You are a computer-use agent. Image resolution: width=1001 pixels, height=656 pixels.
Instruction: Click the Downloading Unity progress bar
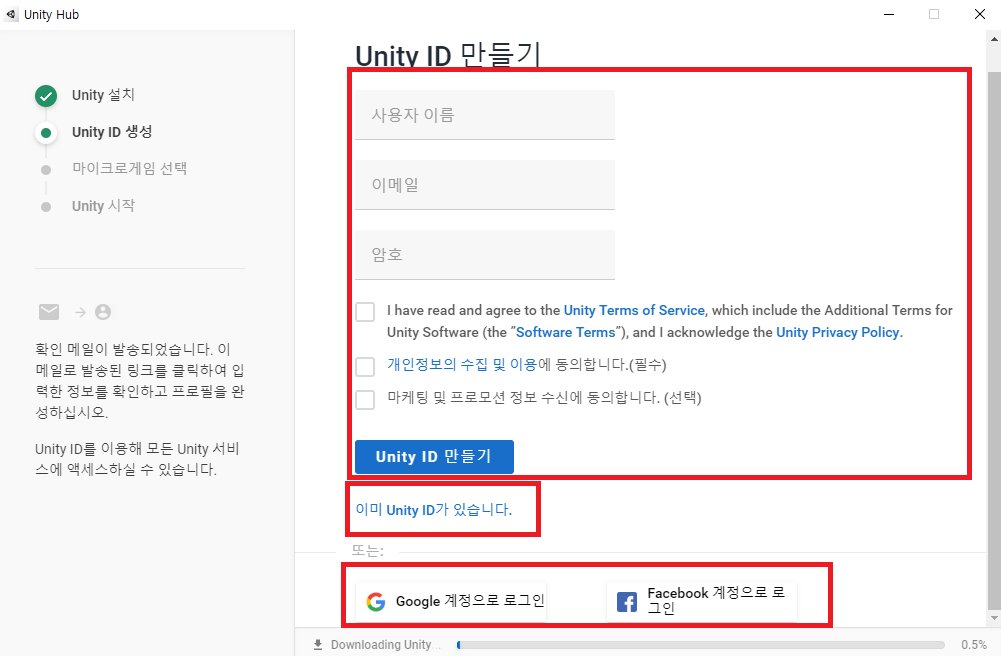tap(700, 645)
